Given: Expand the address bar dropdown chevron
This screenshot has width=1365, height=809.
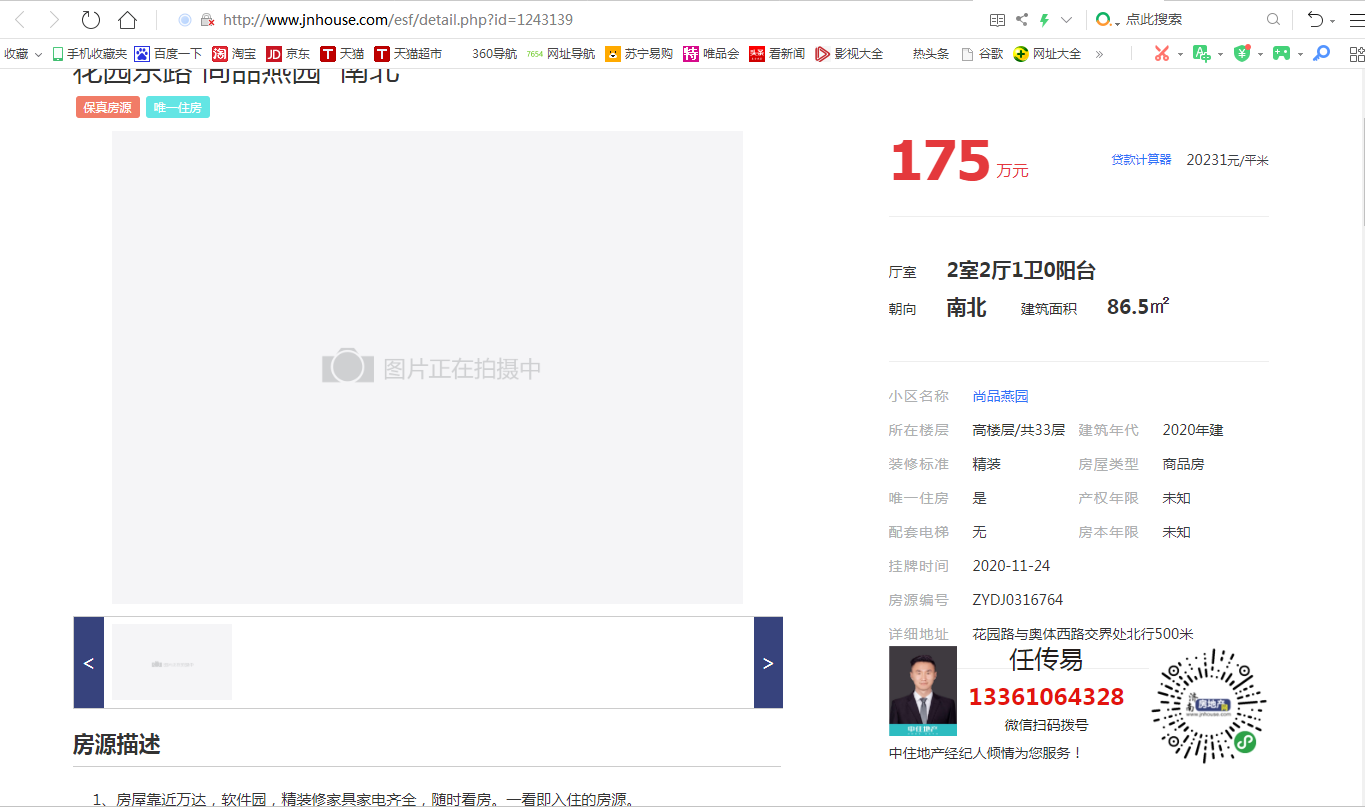Looking at the screenshot, I should pos(1066,20).
